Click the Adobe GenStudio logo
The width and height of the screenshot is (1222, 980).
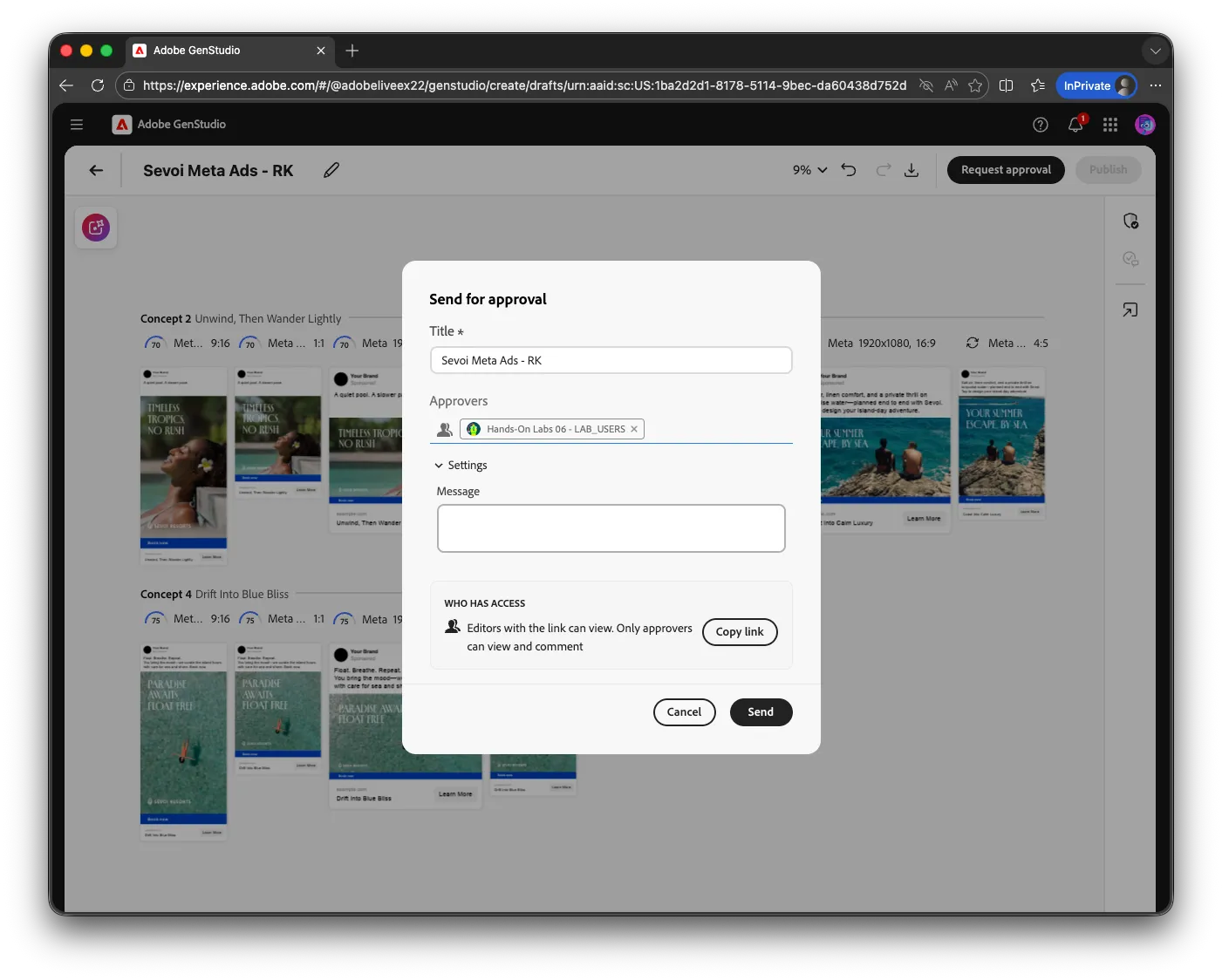tap(169, 125)
